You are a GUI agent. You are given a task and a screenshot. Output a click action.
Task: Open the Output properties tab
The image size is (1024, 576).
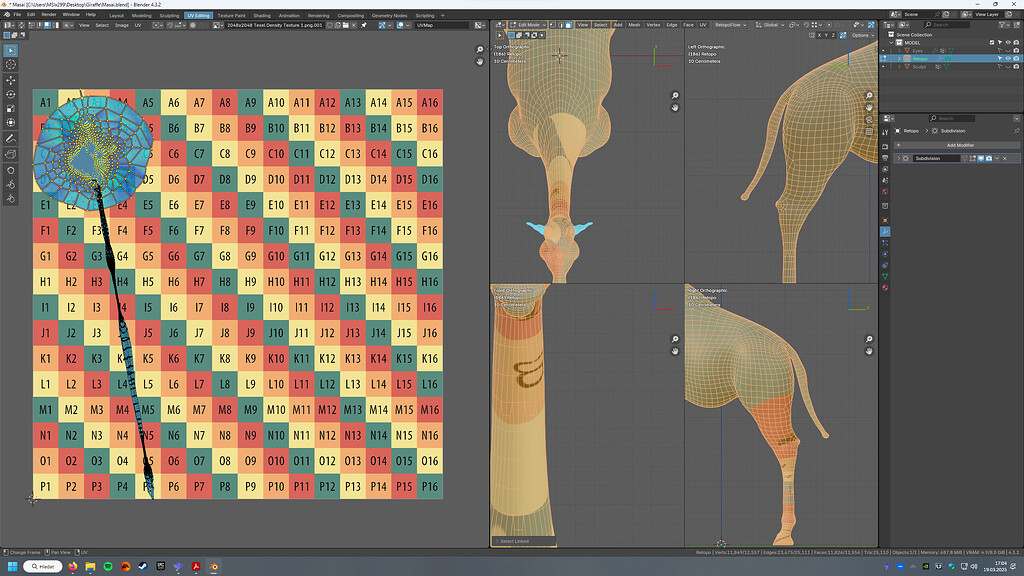886,158
